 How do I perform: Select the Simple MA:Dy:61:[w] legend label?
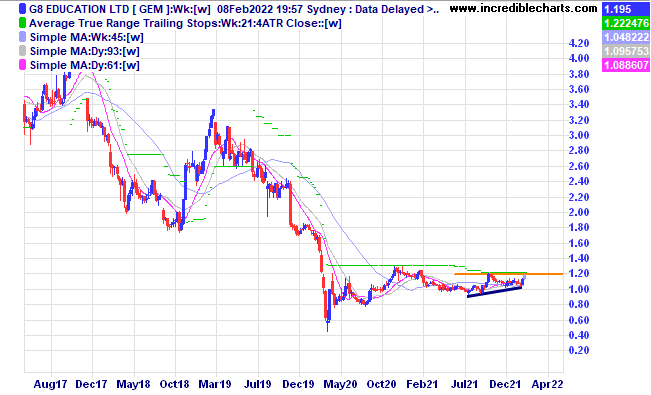(85, 65)
